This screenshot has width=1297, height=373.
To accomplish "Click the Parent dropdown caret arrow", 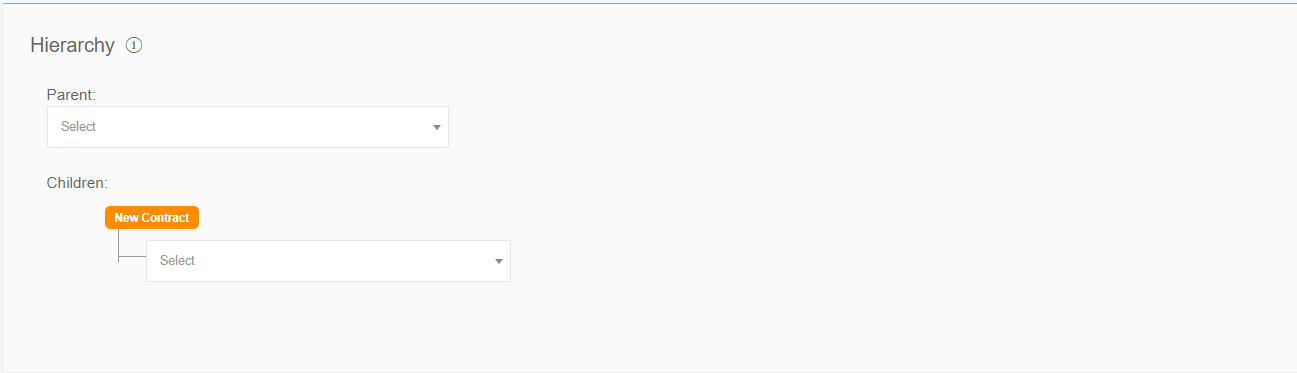I will pos(437,127).
